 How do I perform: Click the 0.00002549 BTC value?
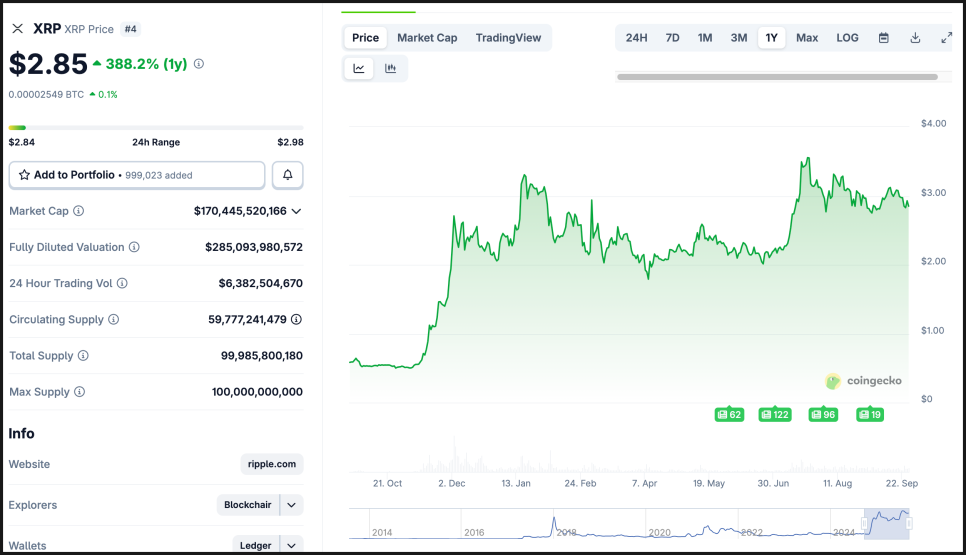[46, 94]
